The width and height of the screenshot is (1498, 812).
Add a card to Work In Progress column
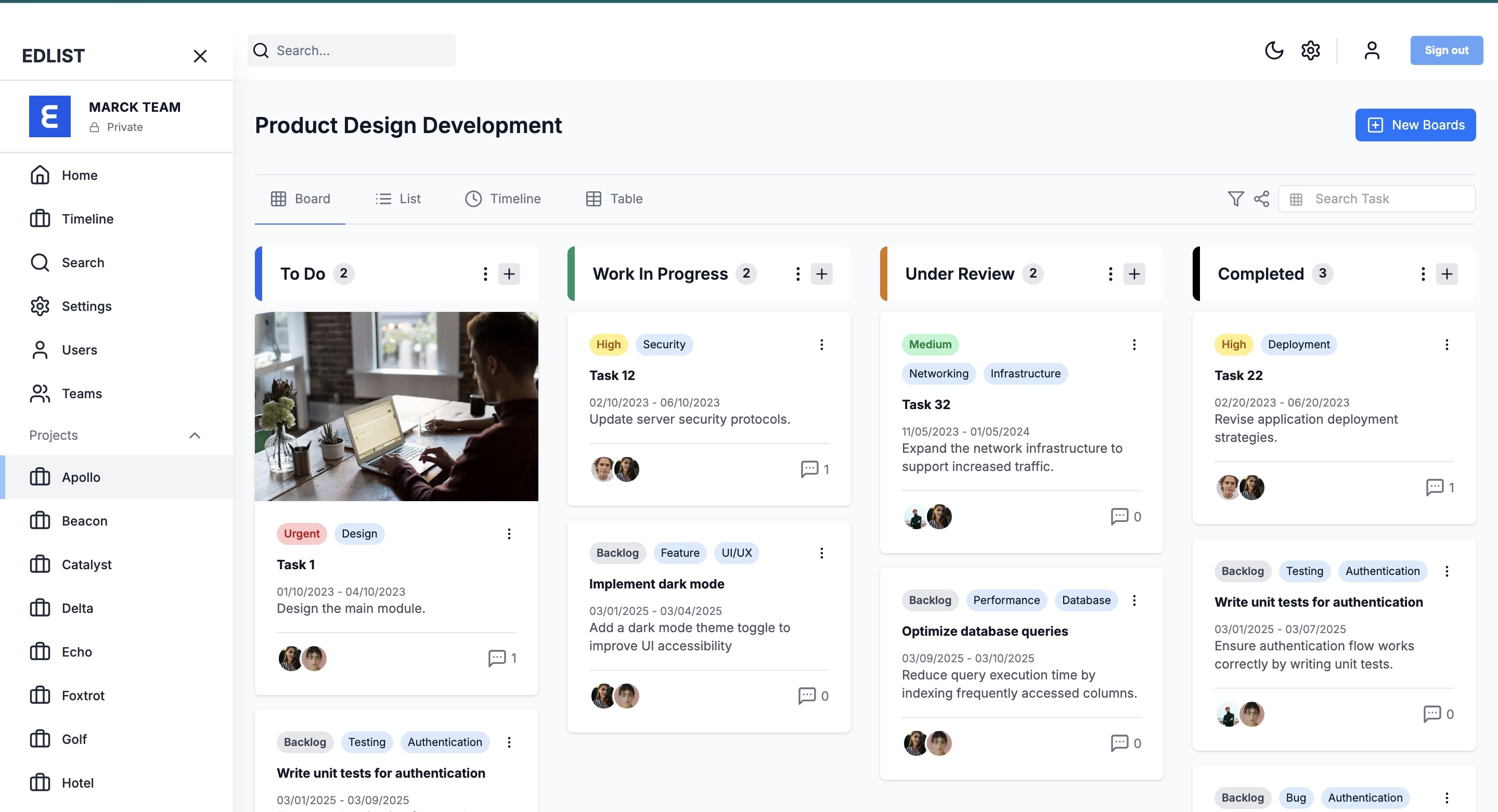click(821, 274)
